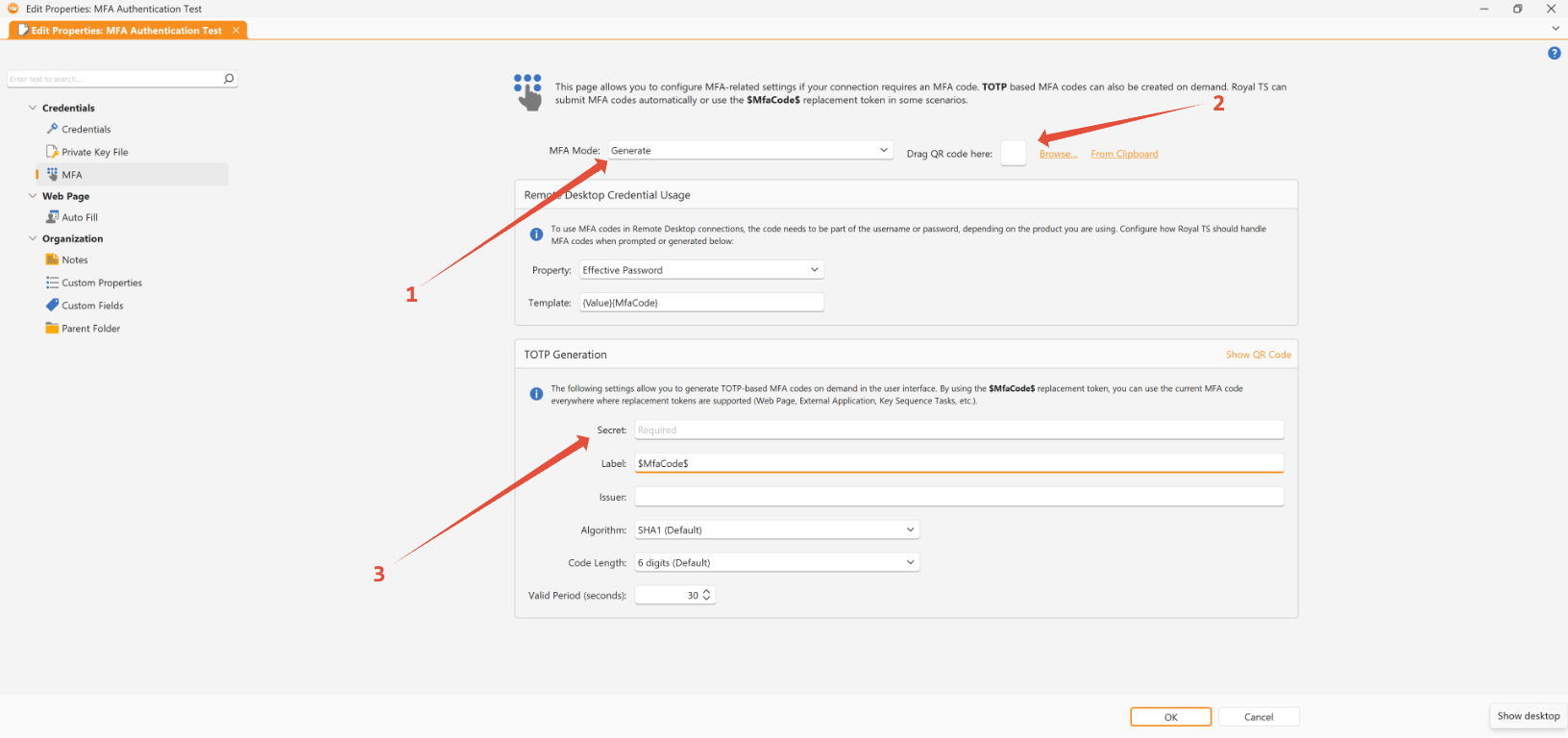The width and height of the screenshot is (1568, 738).
Task: Open the Notes page
Action: coord(75,259)
